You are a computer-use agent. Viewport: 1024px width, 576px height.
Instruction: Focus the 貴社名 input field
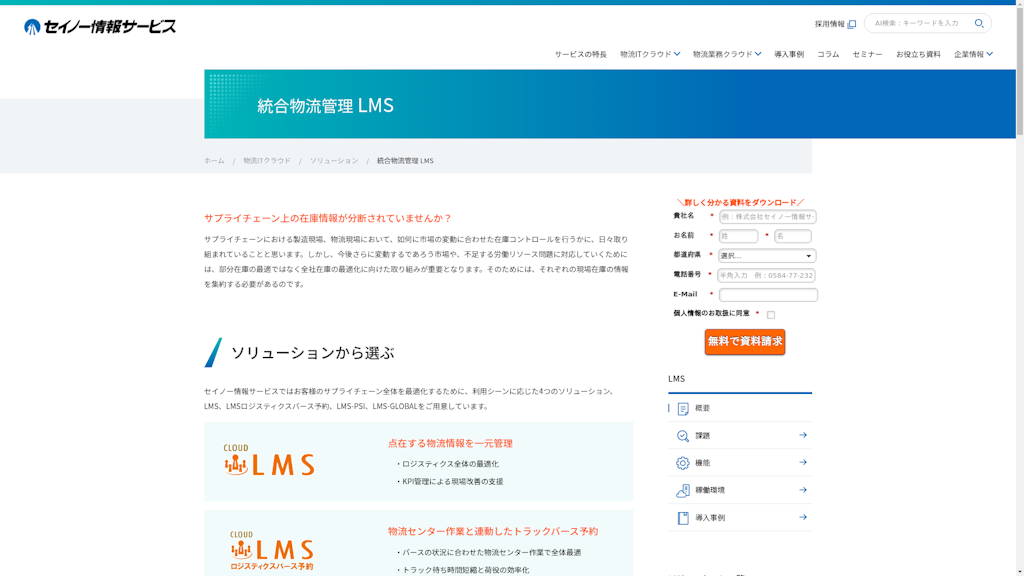pos(767,217)
